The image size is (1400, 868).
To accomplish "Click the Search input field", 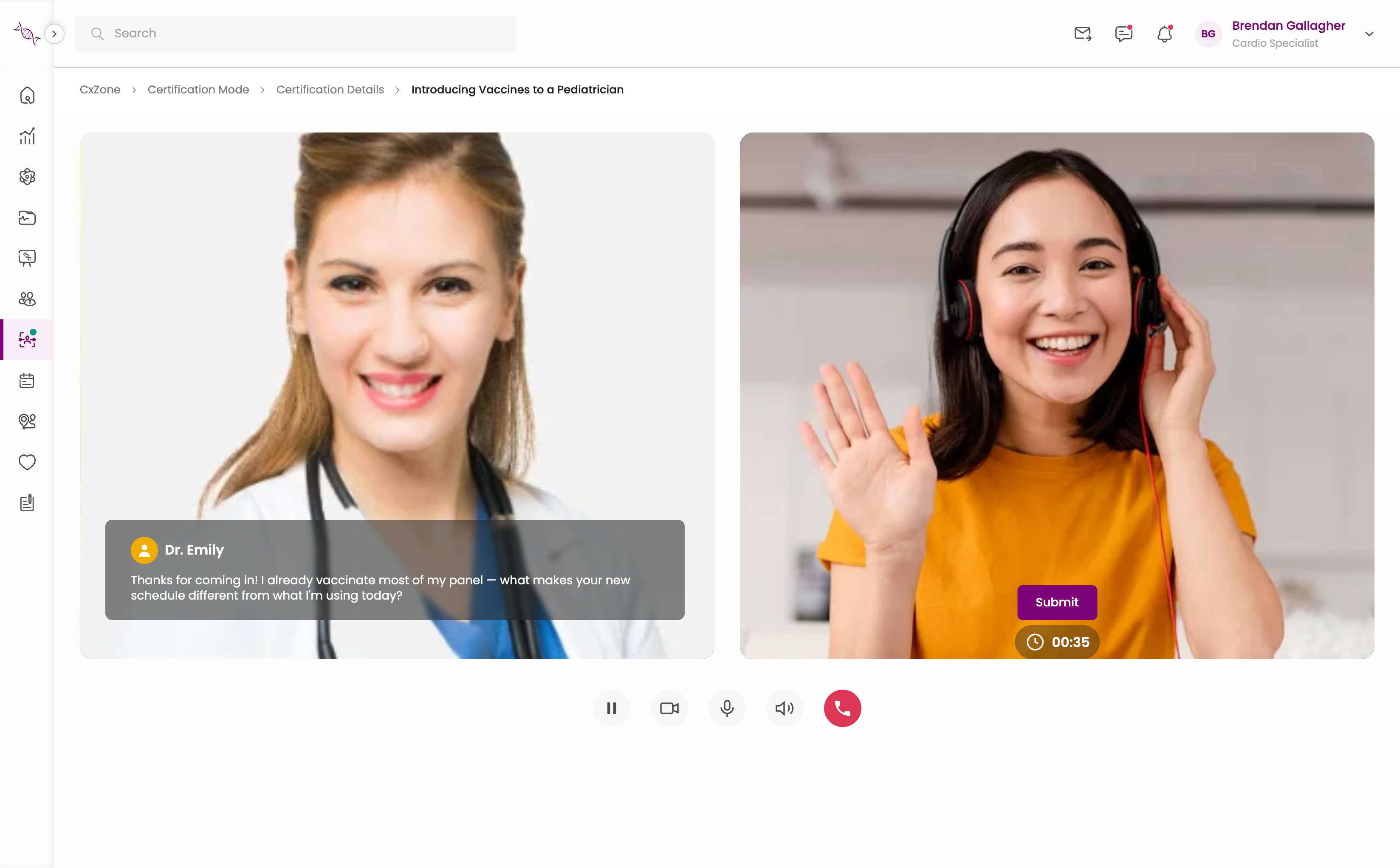I will 296,34.
